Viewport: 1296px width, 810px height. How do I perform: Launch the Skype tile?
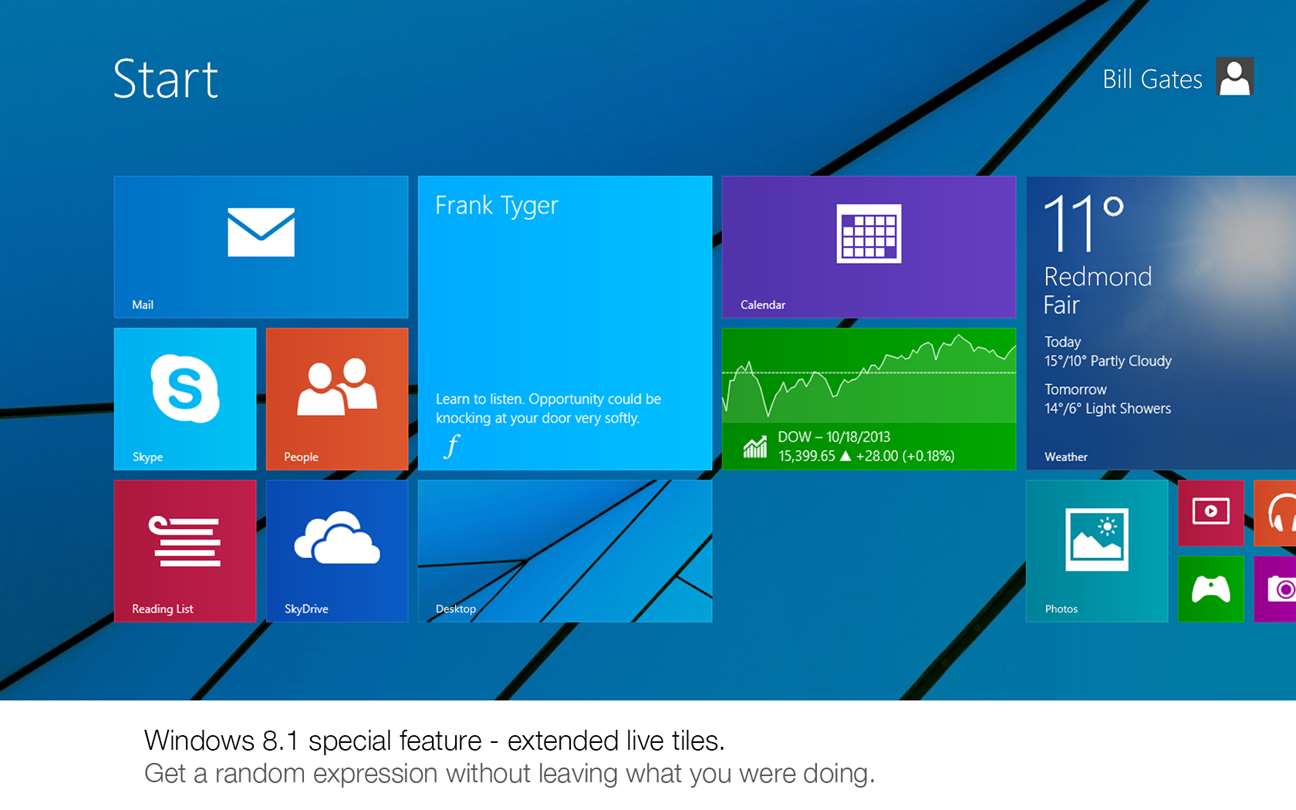point(185,399)
